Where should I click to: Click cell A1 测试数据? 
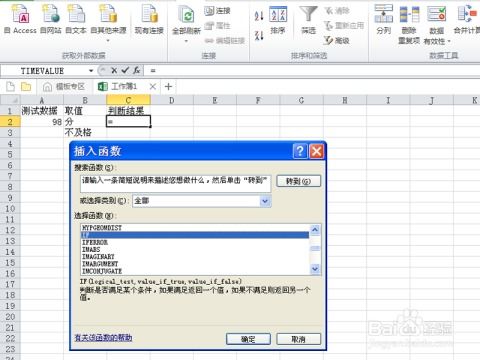pyautogui.click(x=42, y=111)
